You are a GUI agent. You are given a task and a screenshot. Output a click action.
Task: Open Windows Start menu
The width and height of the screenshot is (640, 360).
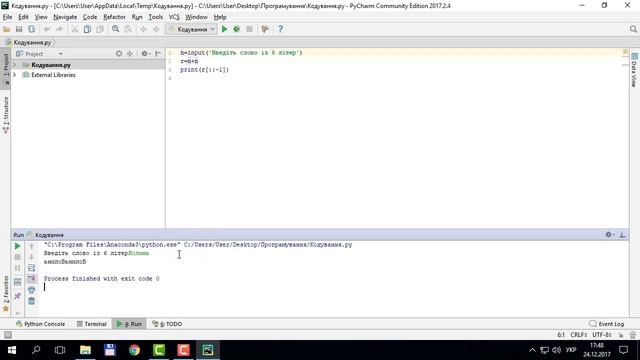point(11,350)
